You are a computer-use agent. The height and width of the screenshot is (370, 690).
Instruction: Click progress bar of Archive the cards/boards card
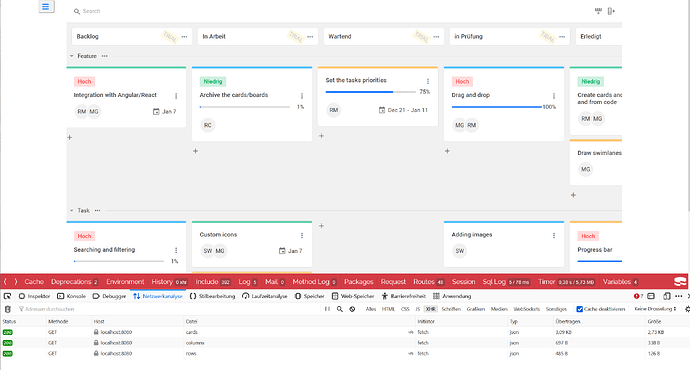point(245,107)
